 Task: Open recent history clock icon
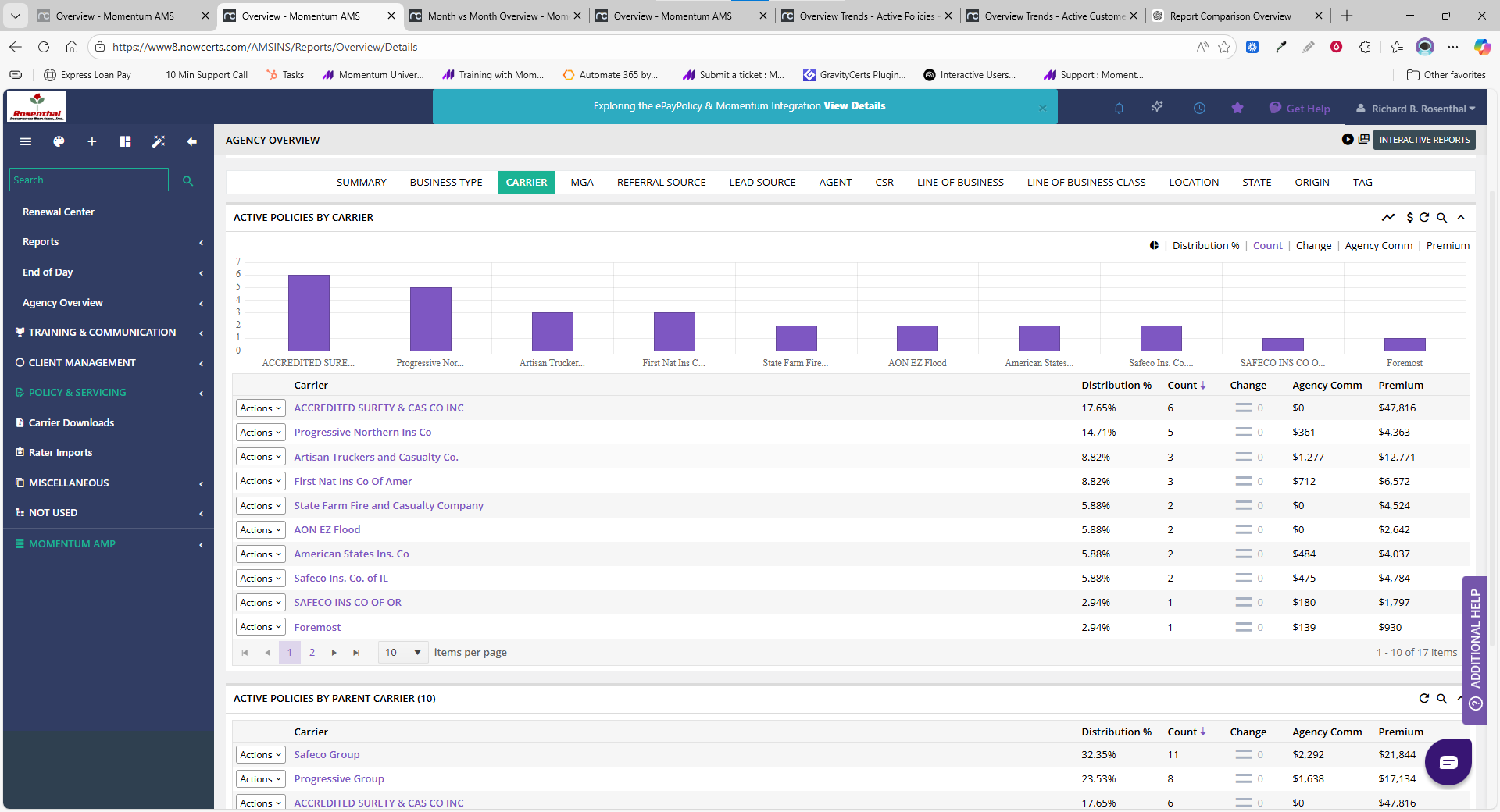tap(1199, 109)
